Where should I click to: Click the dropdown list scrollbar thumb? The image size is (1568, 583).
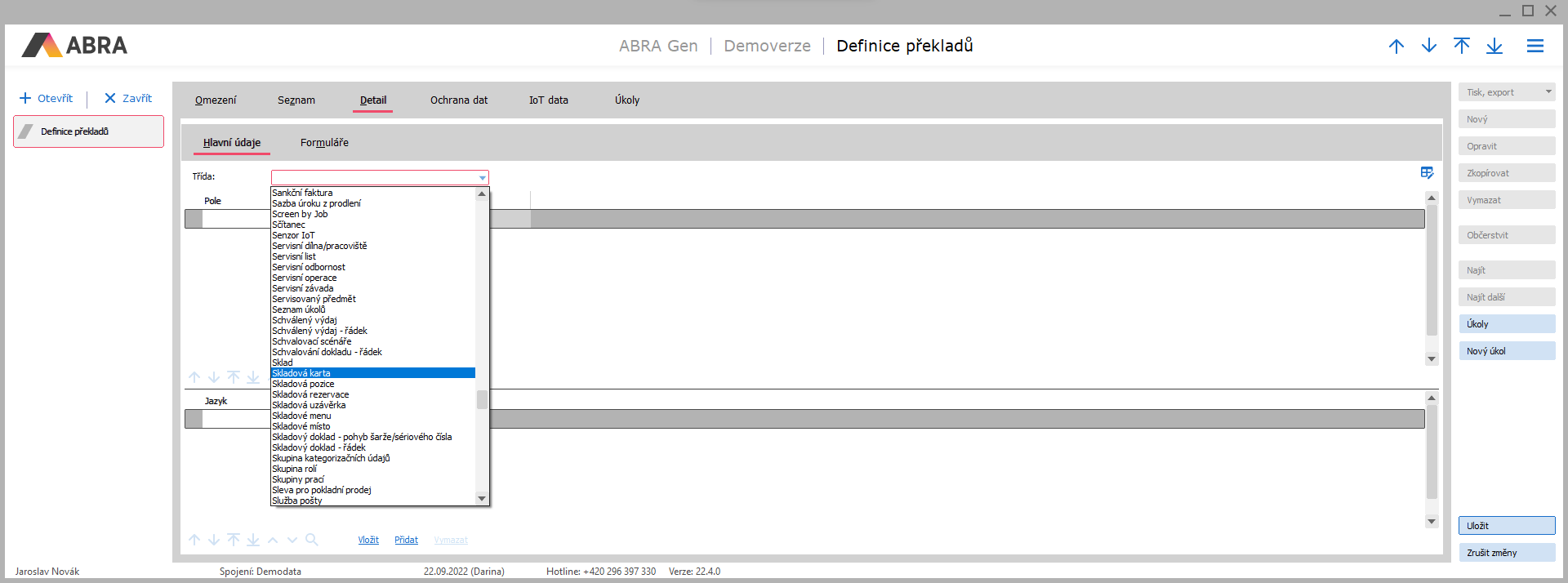(482, 399)
